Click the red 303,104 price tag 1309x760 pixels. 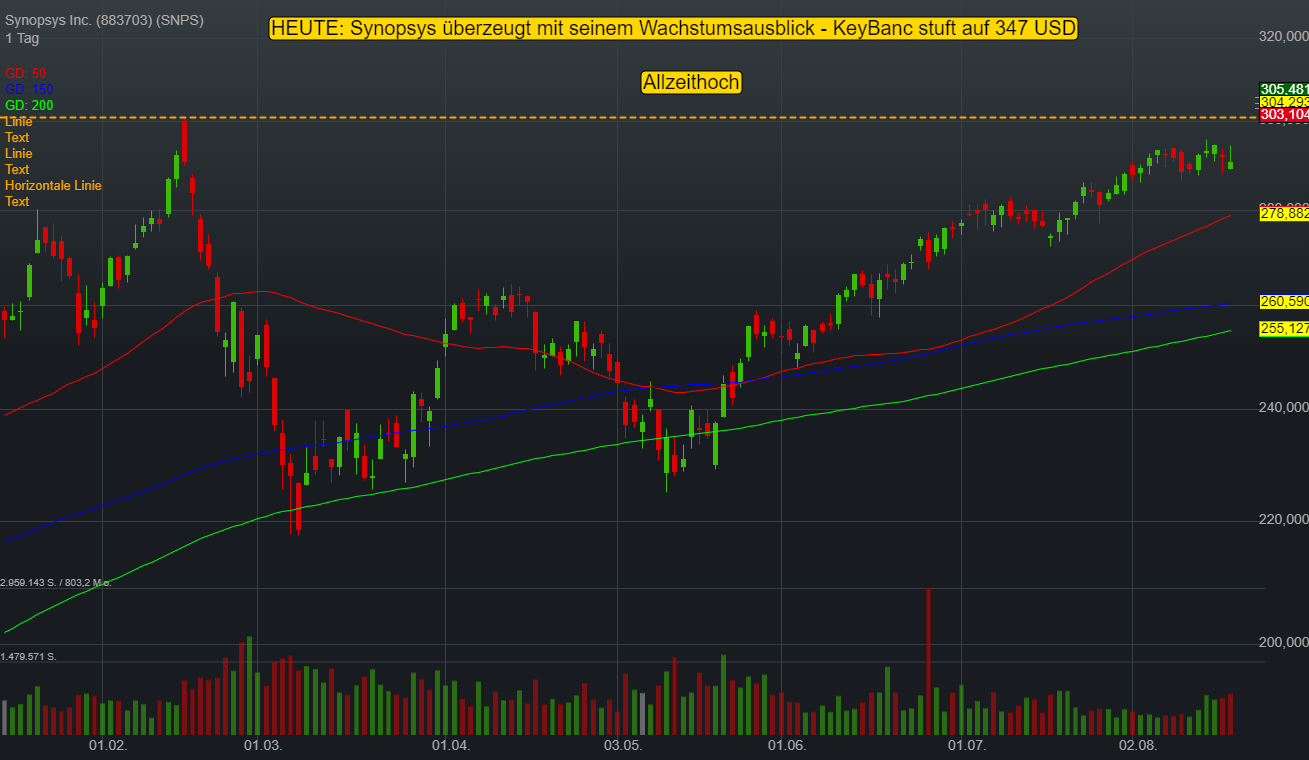pos(1284,115)
